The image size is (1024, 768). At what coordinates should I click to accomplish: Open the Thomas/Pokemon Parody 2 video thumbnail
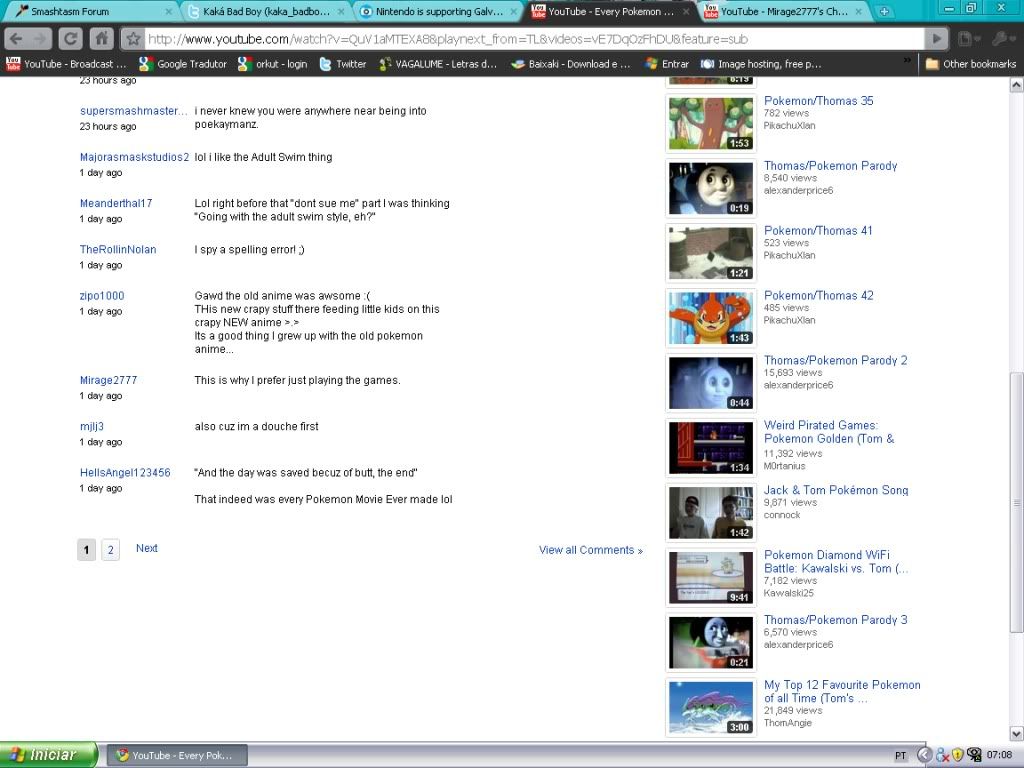tap(710, 383)
